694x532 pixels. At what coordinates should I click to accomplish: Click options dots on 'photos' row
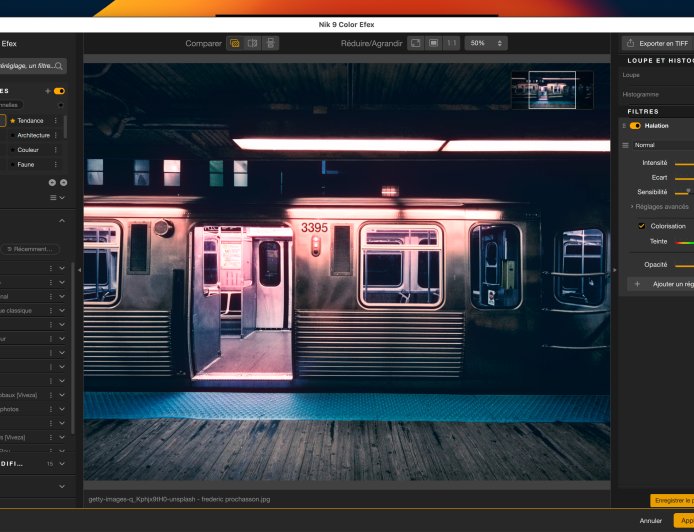pos(51,409)
